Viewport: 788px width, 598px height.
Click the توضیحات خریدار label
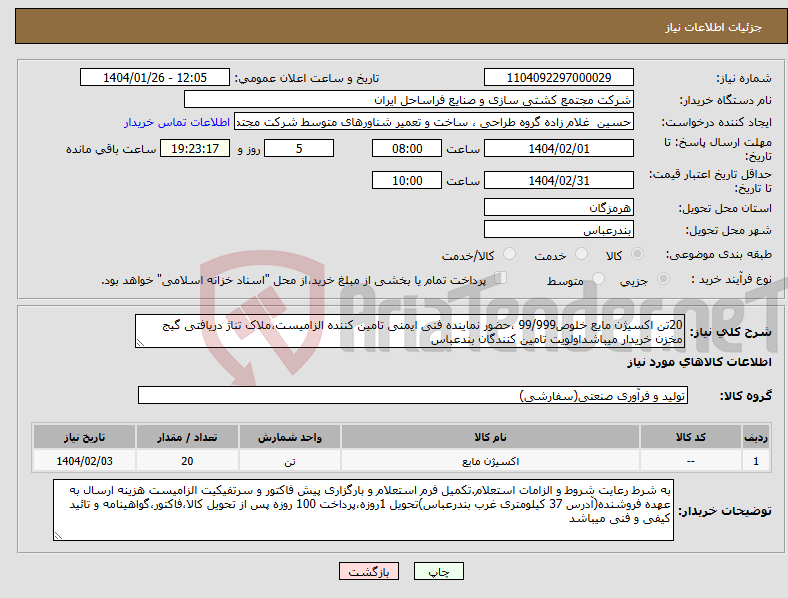725,511
